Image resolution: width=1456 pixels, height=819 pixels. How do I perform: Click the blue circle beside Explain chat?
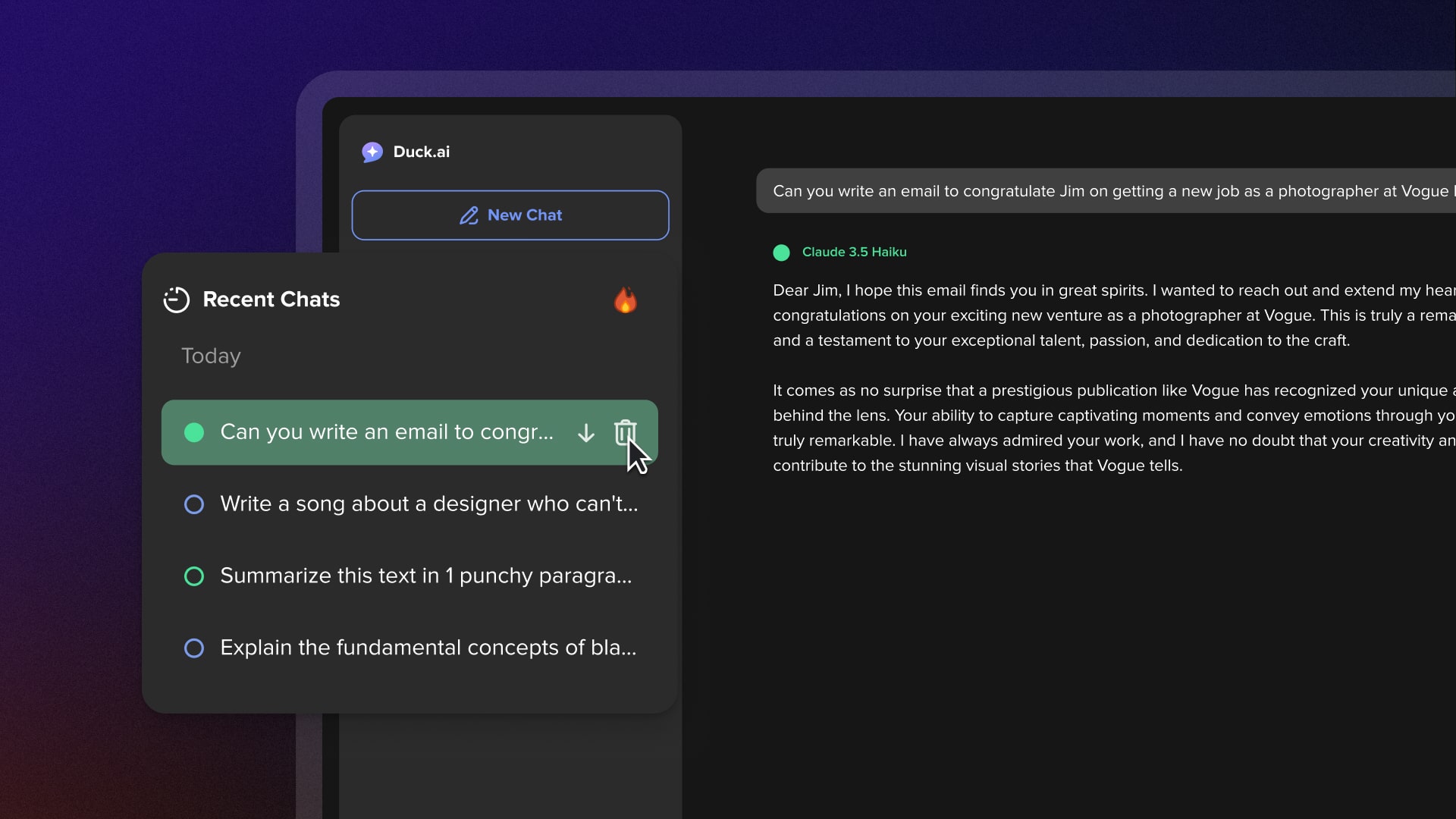click(194, 648)
